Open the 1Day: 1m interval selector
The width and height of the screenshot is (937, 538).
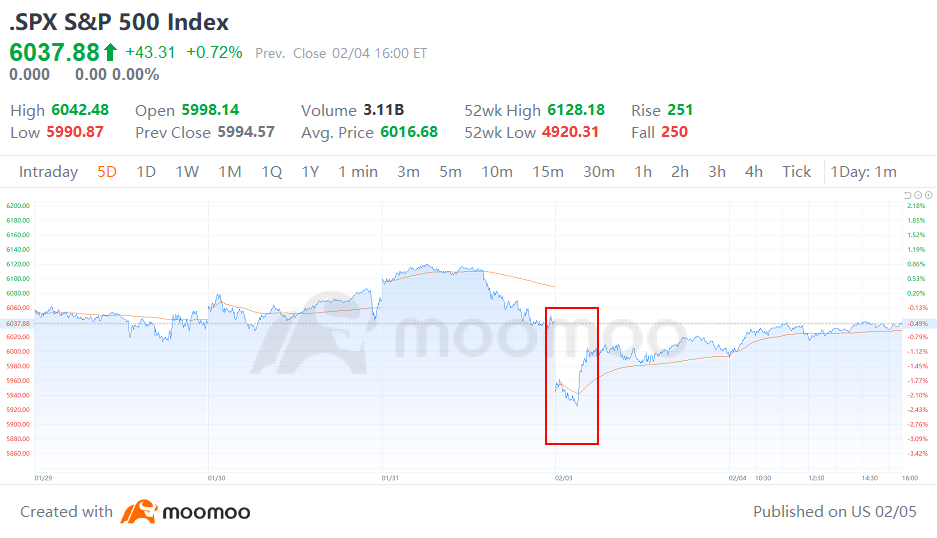(x=863, y=172)
